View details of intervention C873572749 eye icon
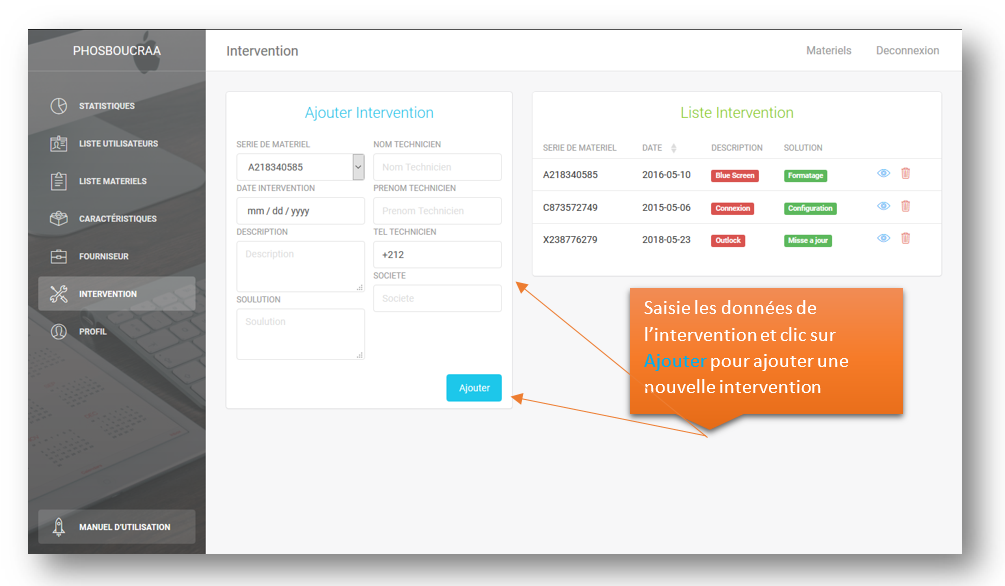Viewport: 1005px width, 586px height. pos(883,206)
